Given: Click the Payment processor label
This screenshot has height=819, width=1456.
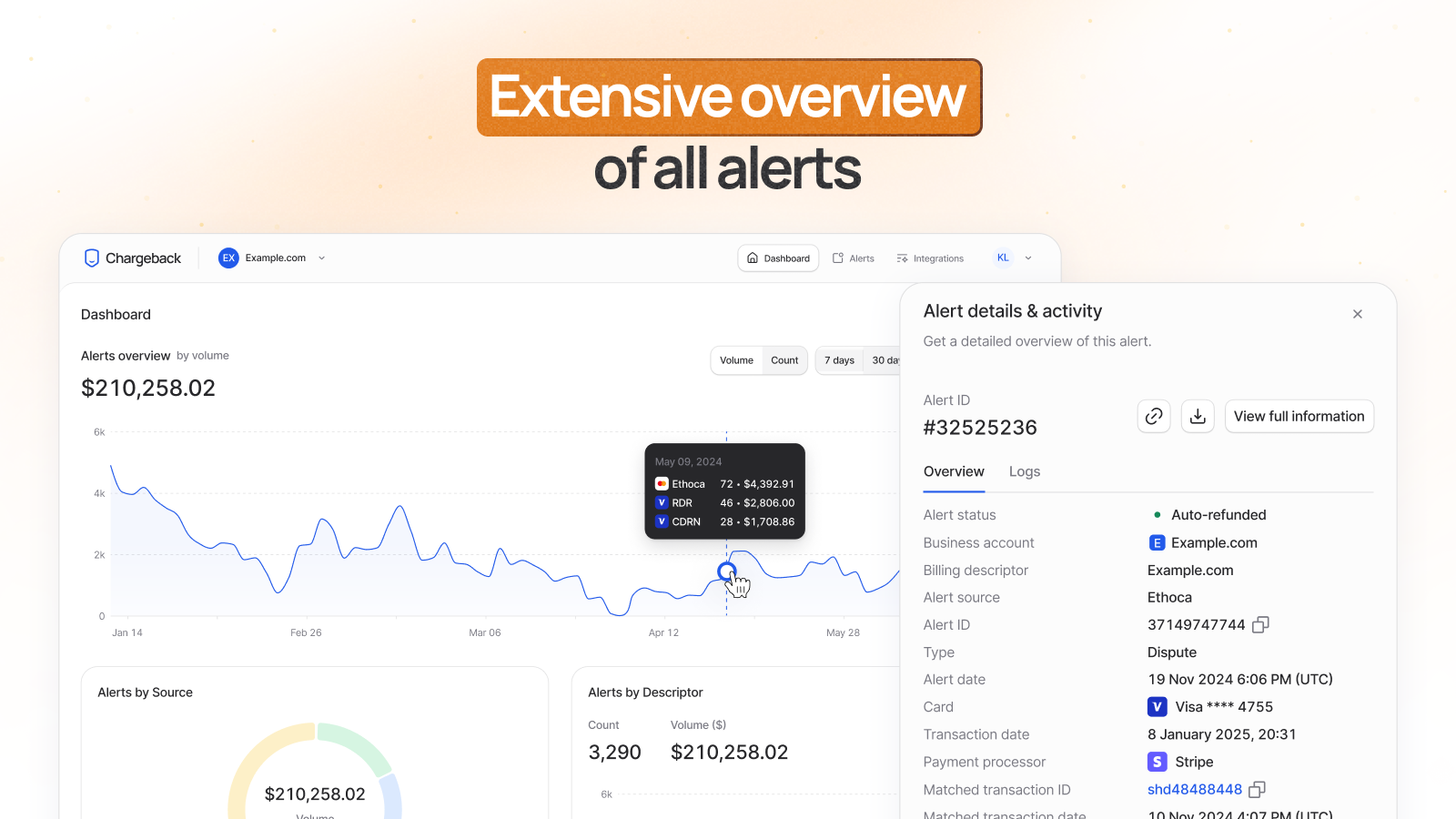Looking at the screenshot, I should click(x=985, y=762).
